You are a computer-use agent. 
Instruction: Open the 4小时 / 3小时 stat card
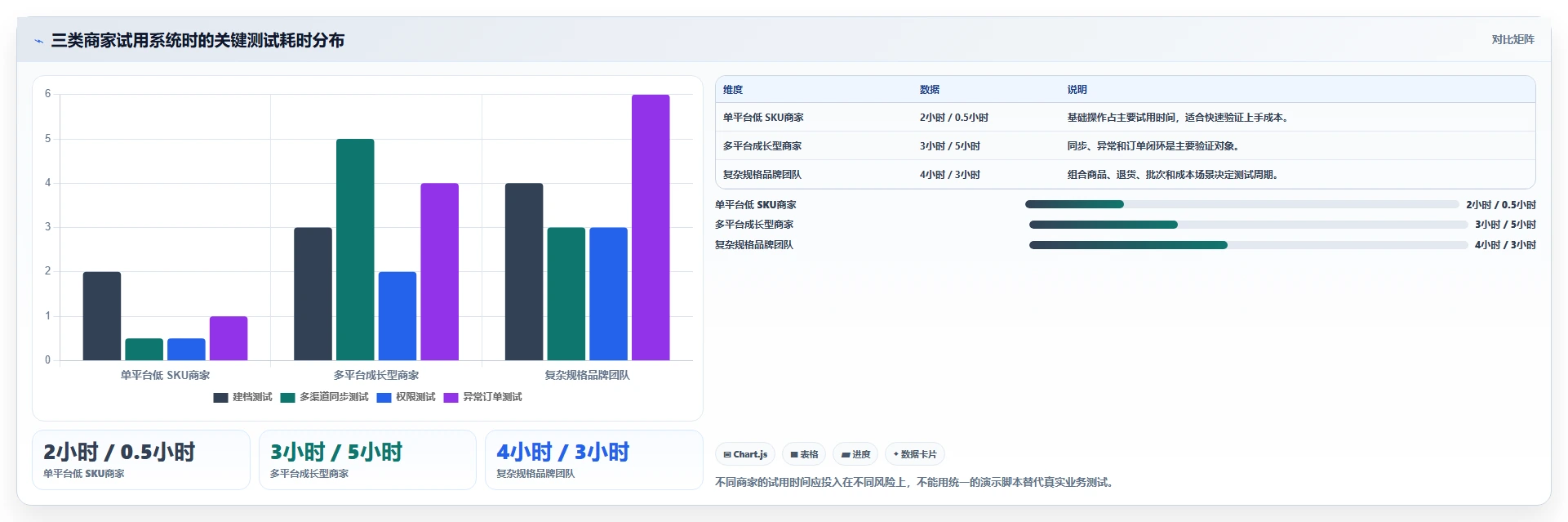point(594,460)
